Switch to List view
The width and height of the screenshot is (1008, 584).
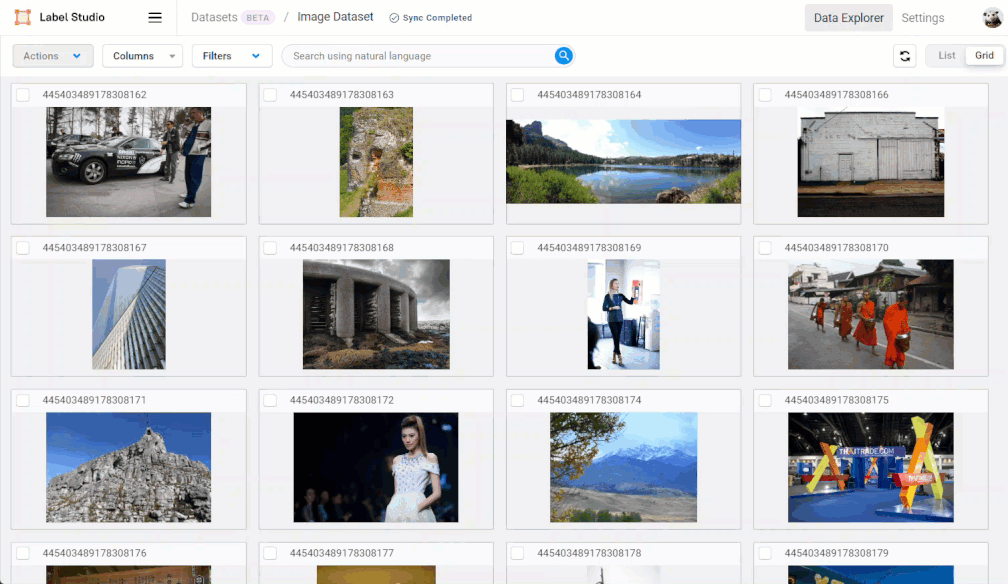coord(946,56)
